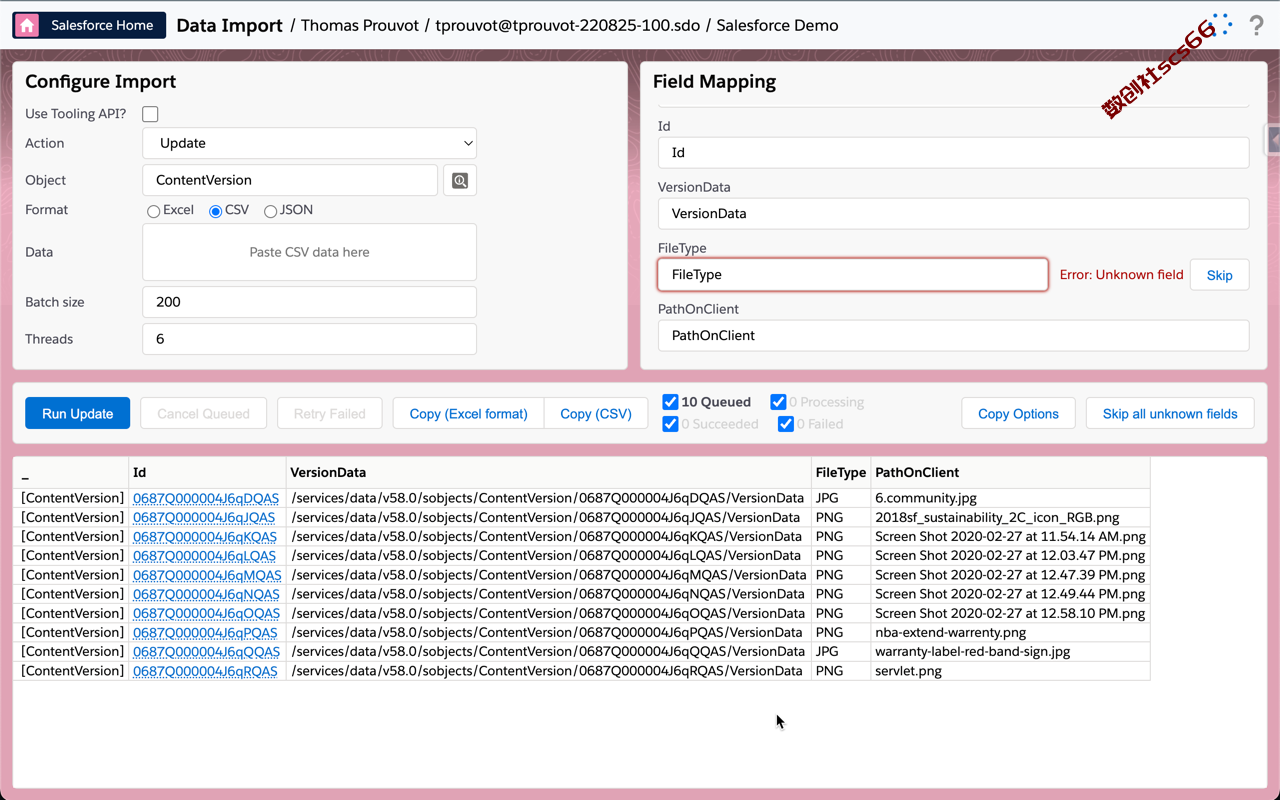Screen dimensions: 1280x800
Task: Skip the unknown FileType field
Action: (x=1219, y=275)
